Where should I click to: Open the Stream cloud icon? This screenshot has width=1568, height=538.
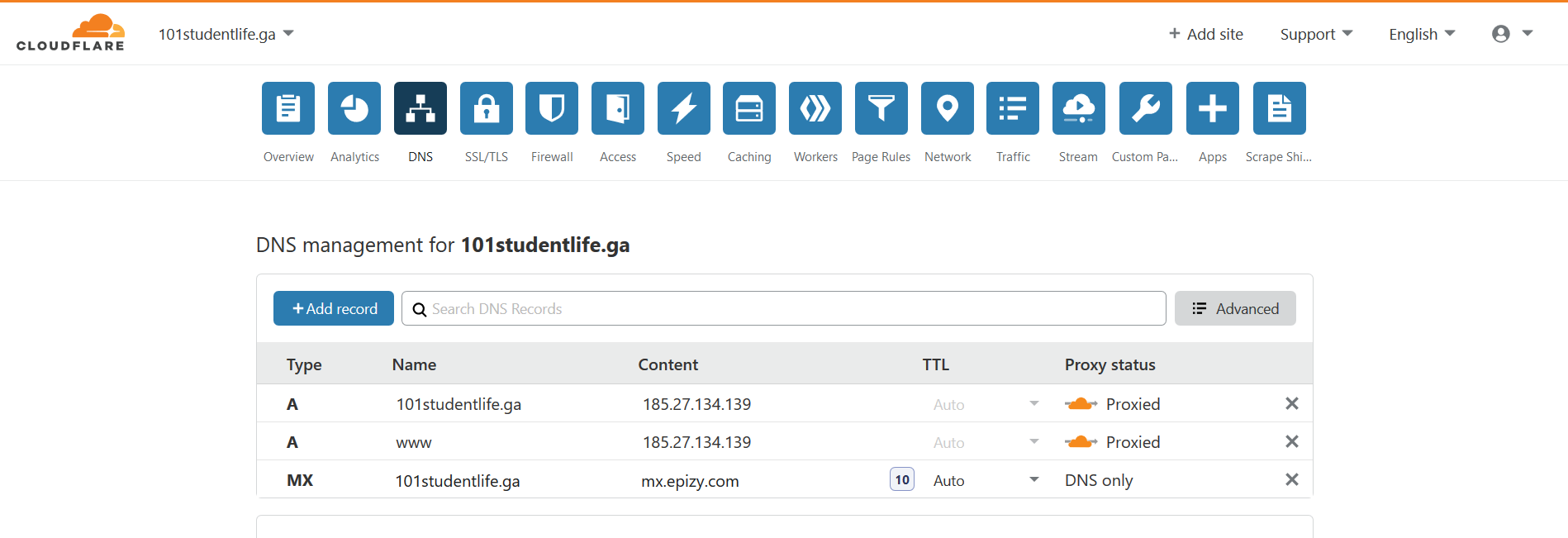point(1078,108)
